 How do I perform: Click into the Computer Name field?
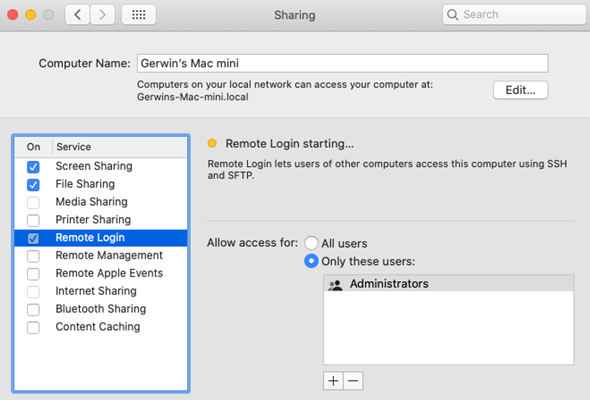pos(342,63)
